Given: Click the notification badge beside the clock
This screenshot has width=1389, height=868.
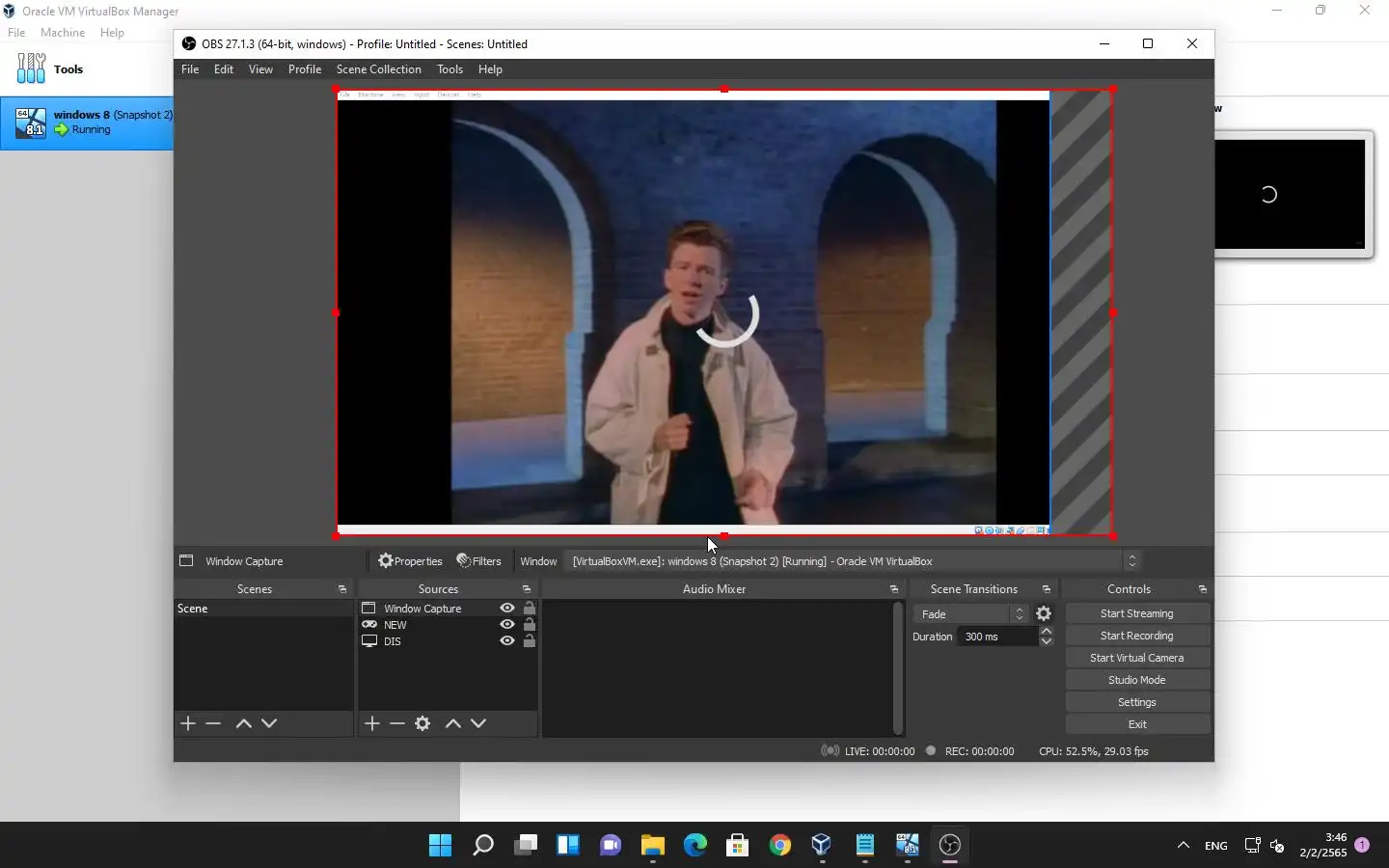Looking at the screenshot, I should coord(1362,845).
